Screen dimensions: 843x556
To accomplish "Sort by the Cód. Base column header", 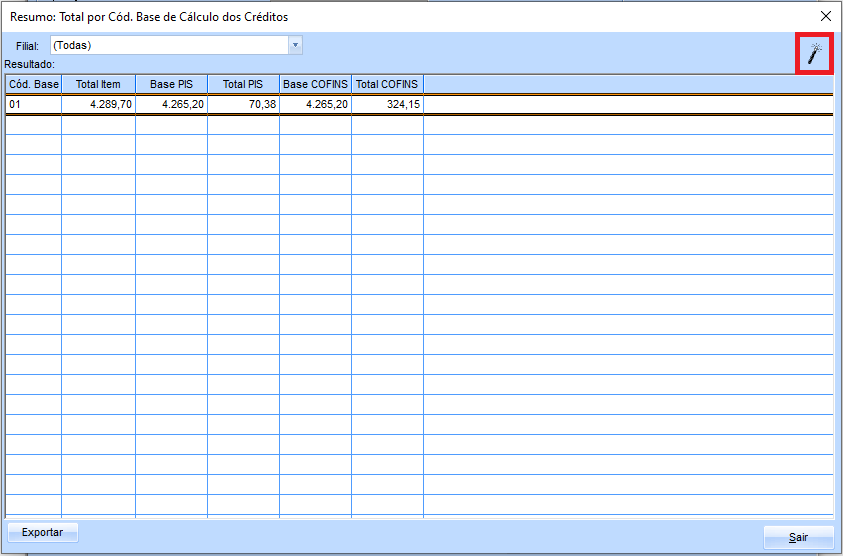I will 34,84.
